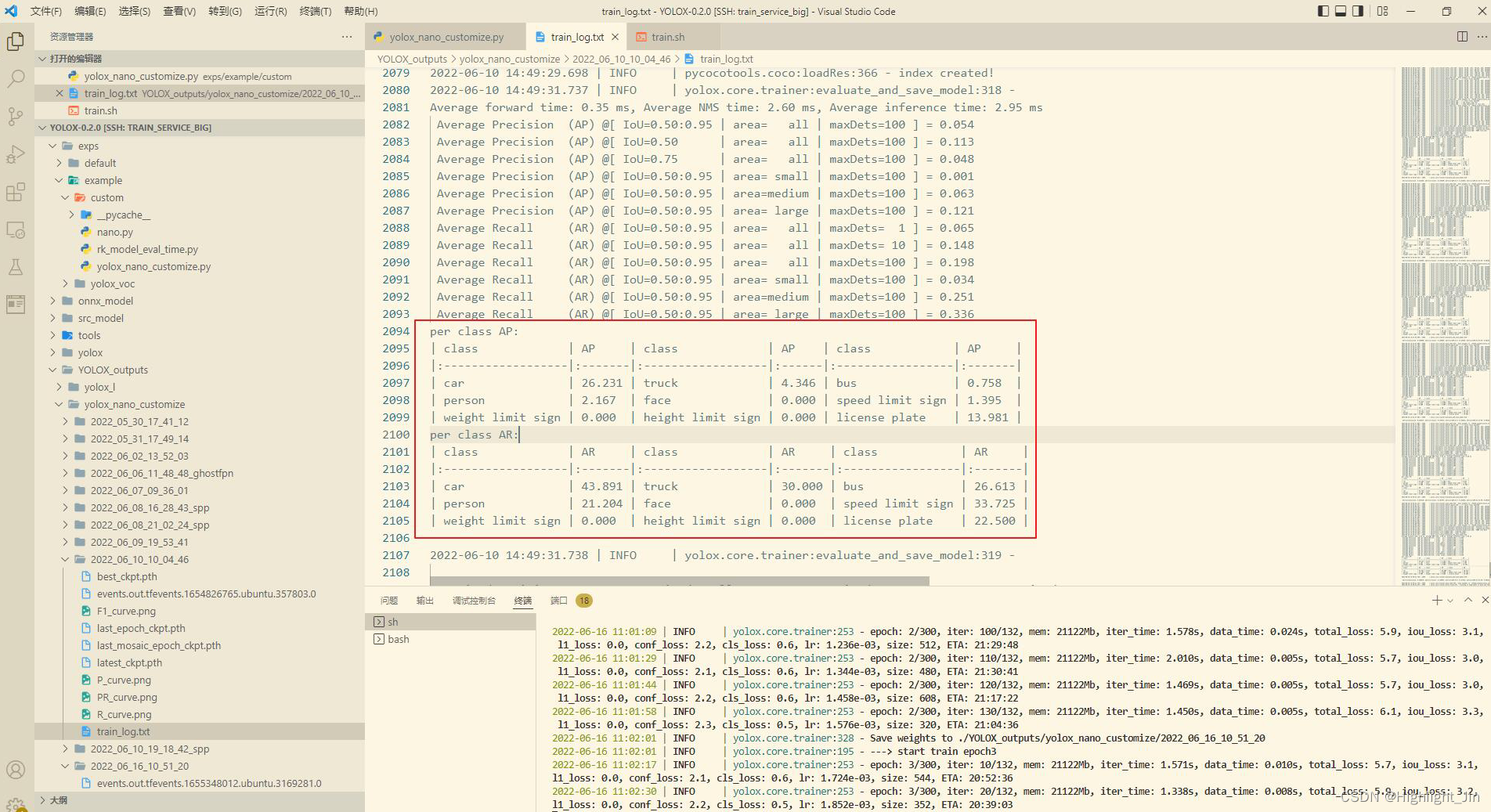Close the train_log.txt editor tab
The height and width of the screenshot is (812, 1491).
click(615, 37)
